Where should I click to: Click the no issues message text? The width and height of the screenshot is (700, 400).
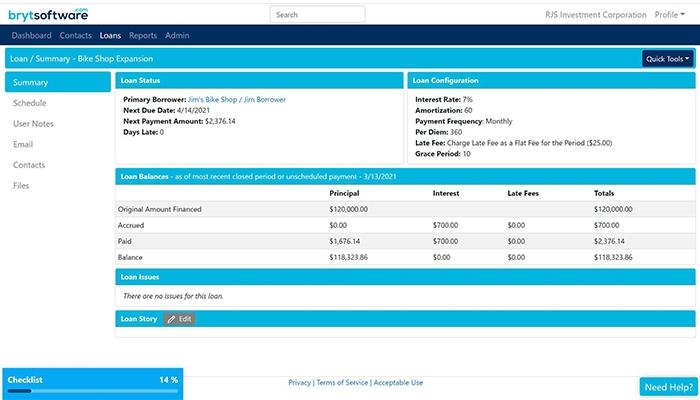coord(173,296)
